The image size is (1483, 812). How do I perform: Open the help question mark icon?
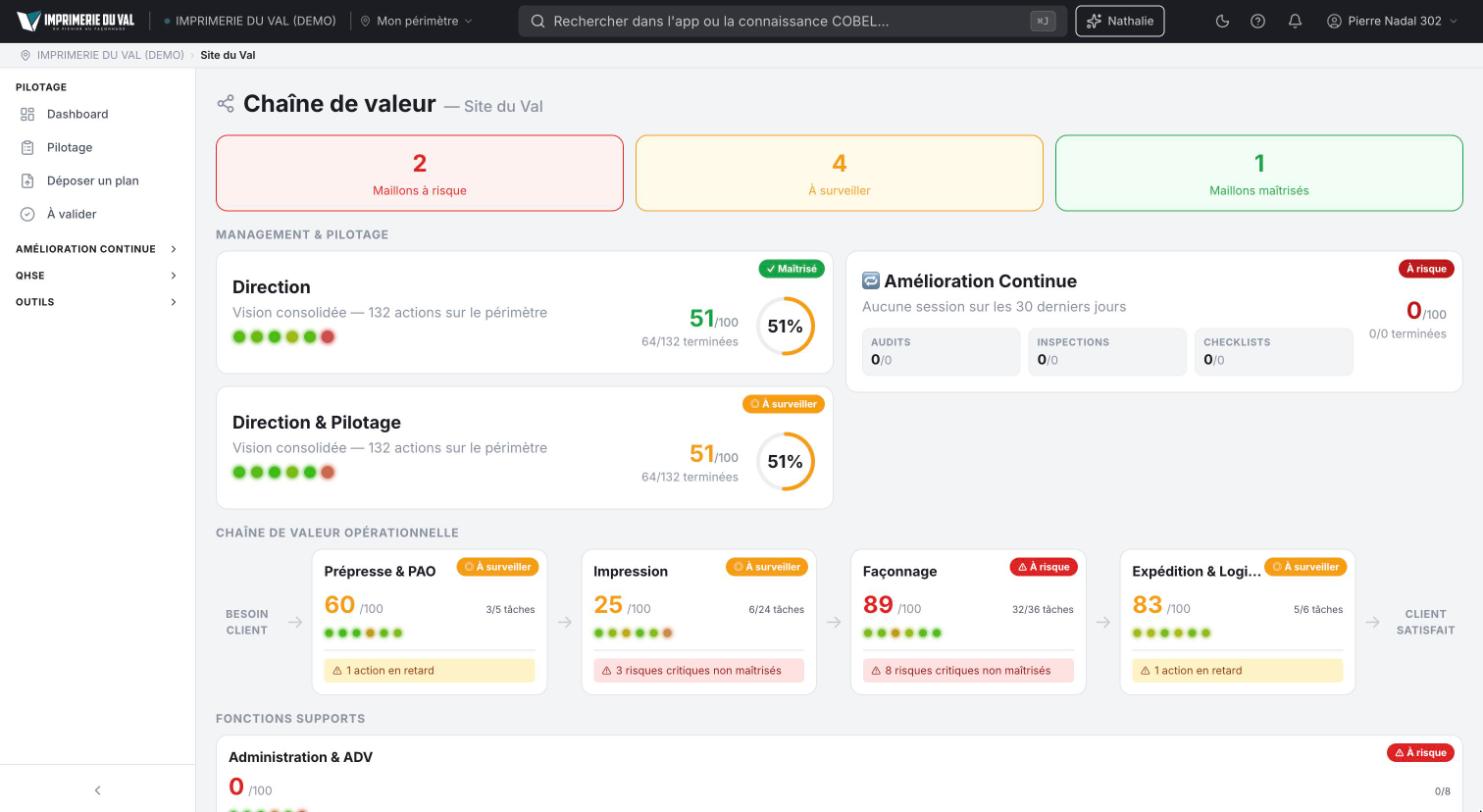(x=1258, y=21)
